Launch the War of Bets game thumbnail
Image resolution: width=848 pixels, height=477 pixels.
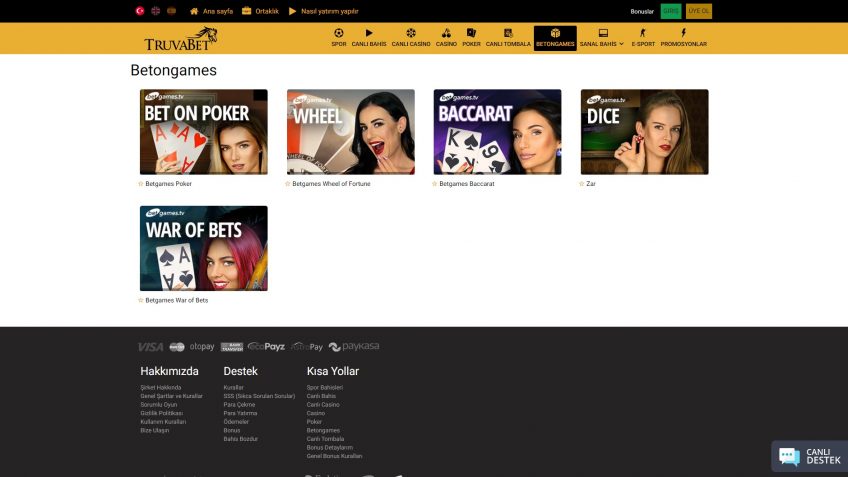pos(203,248)
